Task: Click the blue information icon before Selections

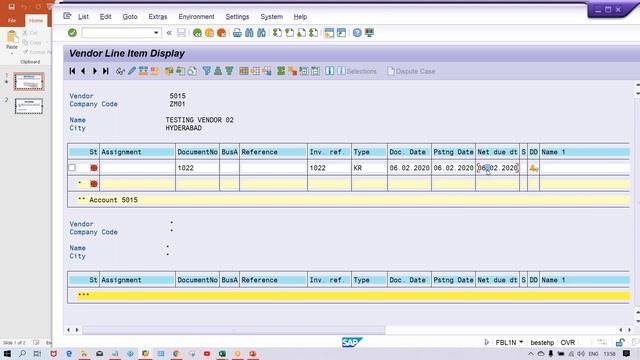Action: click(329, 71)
